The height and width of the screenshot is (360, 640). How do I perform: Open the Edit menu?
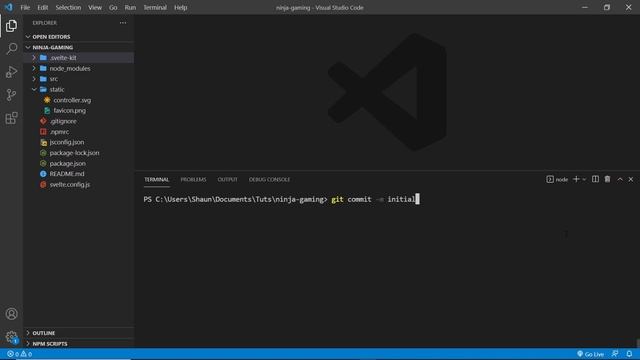42,7
